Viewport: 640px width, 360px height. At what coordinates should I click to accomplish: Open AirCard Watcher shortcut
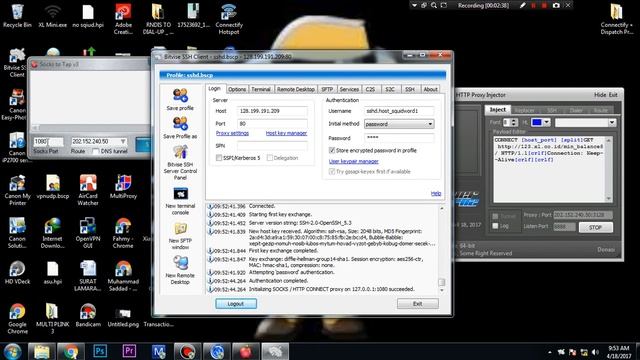(88, 190)
